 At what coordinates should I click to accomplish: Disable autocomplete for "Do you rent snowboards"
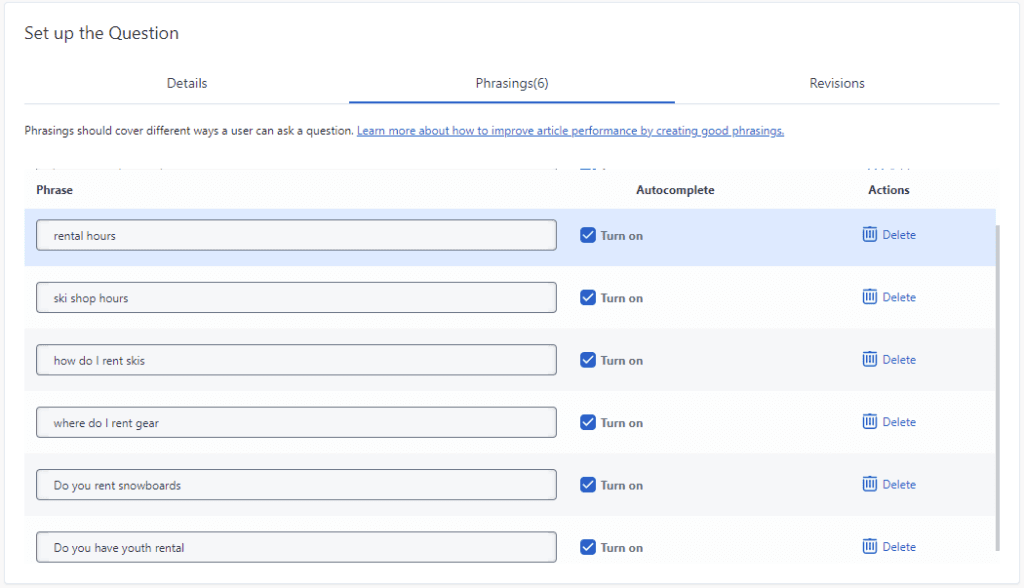tap(588, 484)
